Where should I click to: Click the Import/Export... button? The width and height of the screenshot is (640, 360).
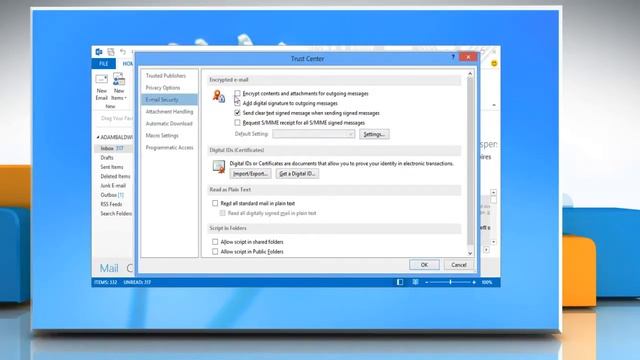pyautogui.click(x=251, y=174)
